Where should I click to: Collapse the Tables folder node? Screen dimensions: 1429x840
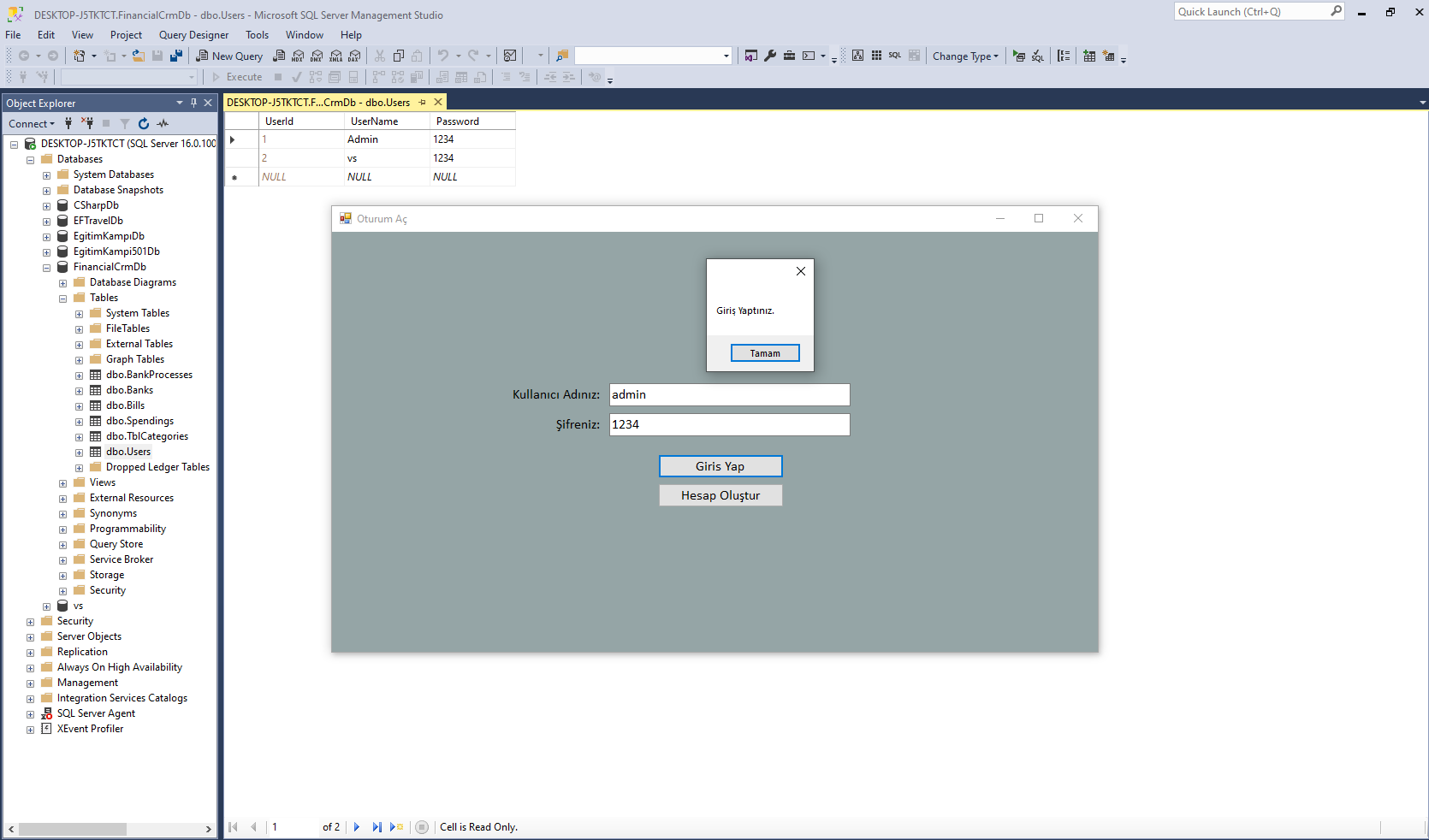point(62,299)
